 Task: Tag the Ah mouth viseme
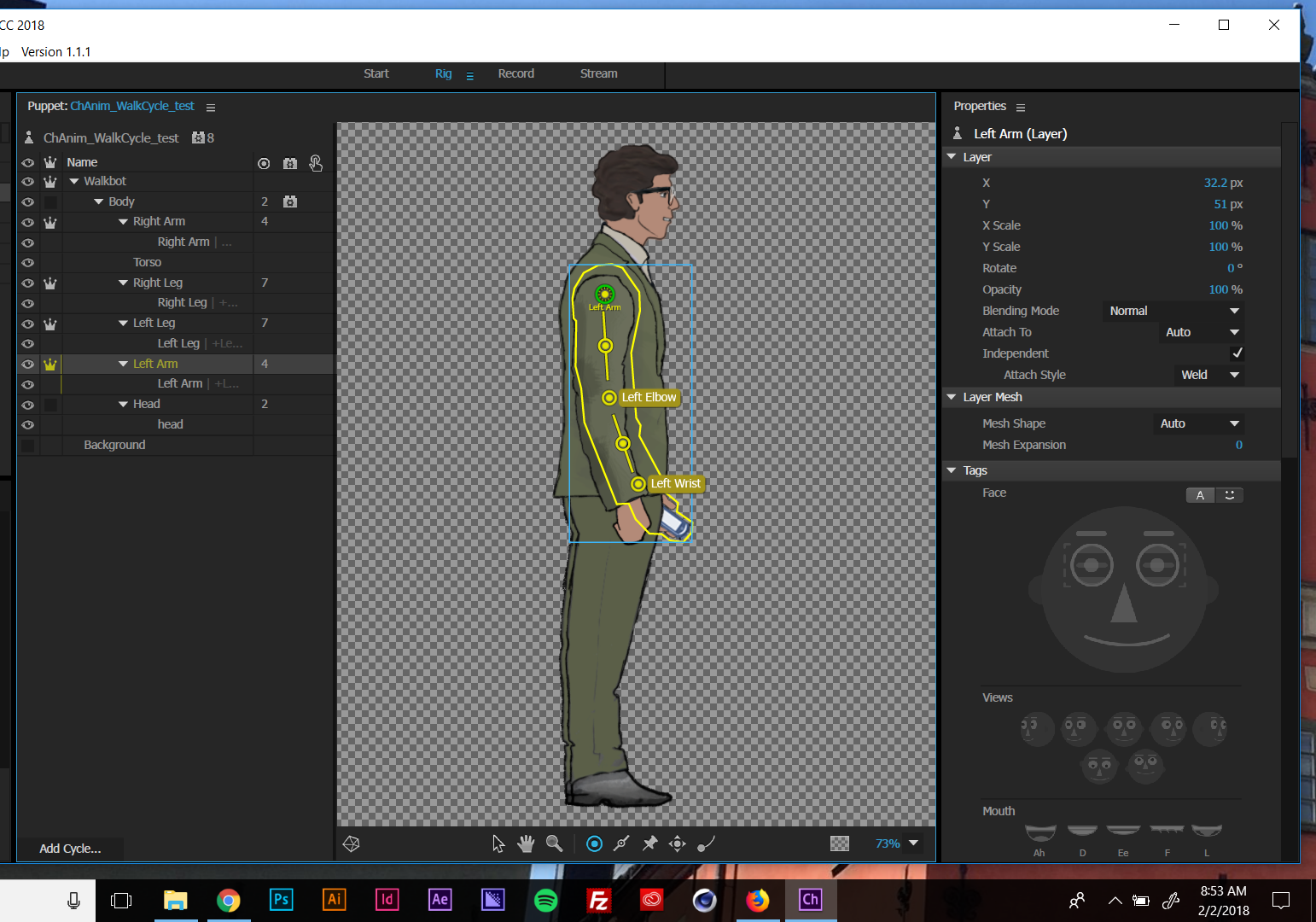[1040, 831]
